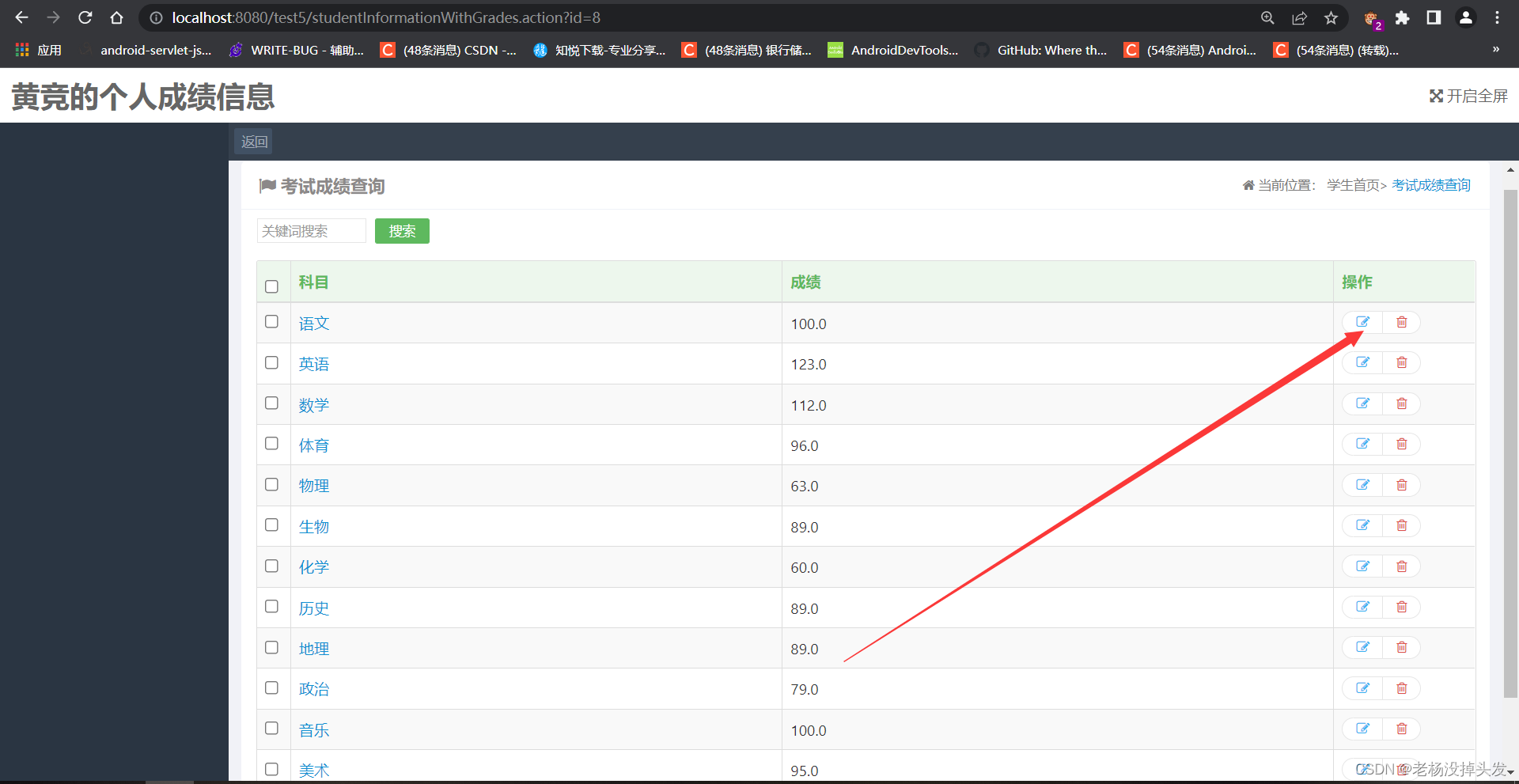Edit the 语文 score row
1519x784 pixels.
coord(1362,322)
